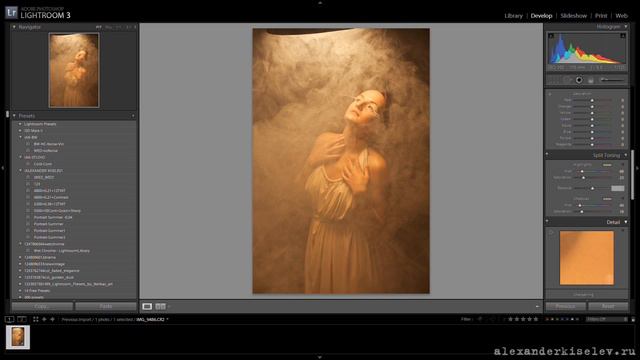Image resolution: width=640 pixels, height=360 pixels.
Task: Open the Library module
Action: pos(513,16)
